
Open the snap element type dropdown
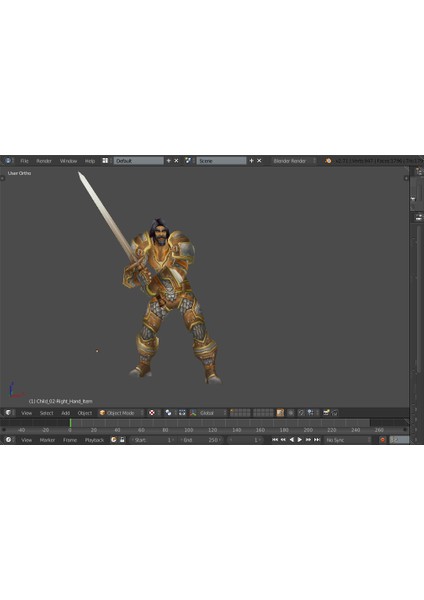[313, 413]
